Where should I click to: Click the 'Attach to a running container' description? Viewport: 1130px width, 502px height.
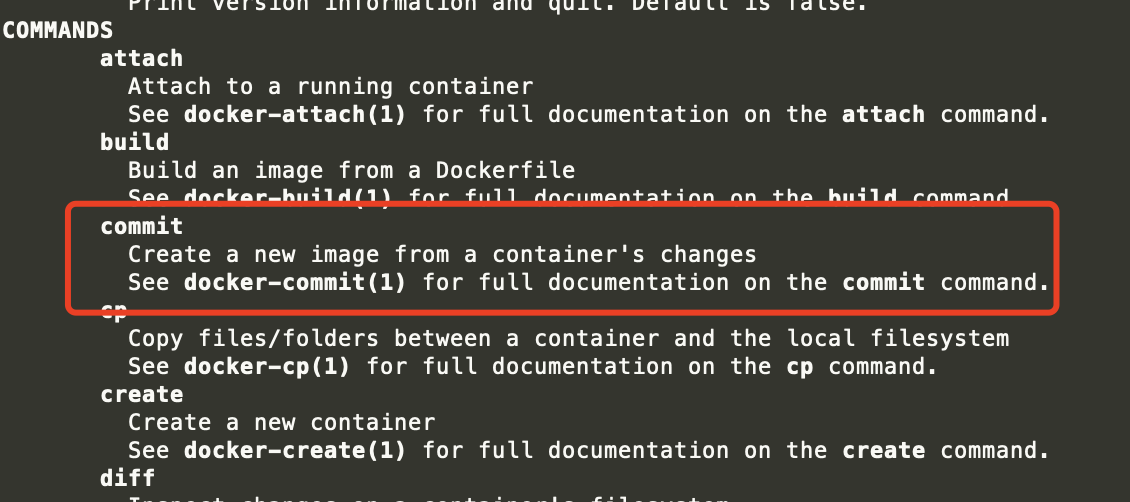(x=331, y=86)
